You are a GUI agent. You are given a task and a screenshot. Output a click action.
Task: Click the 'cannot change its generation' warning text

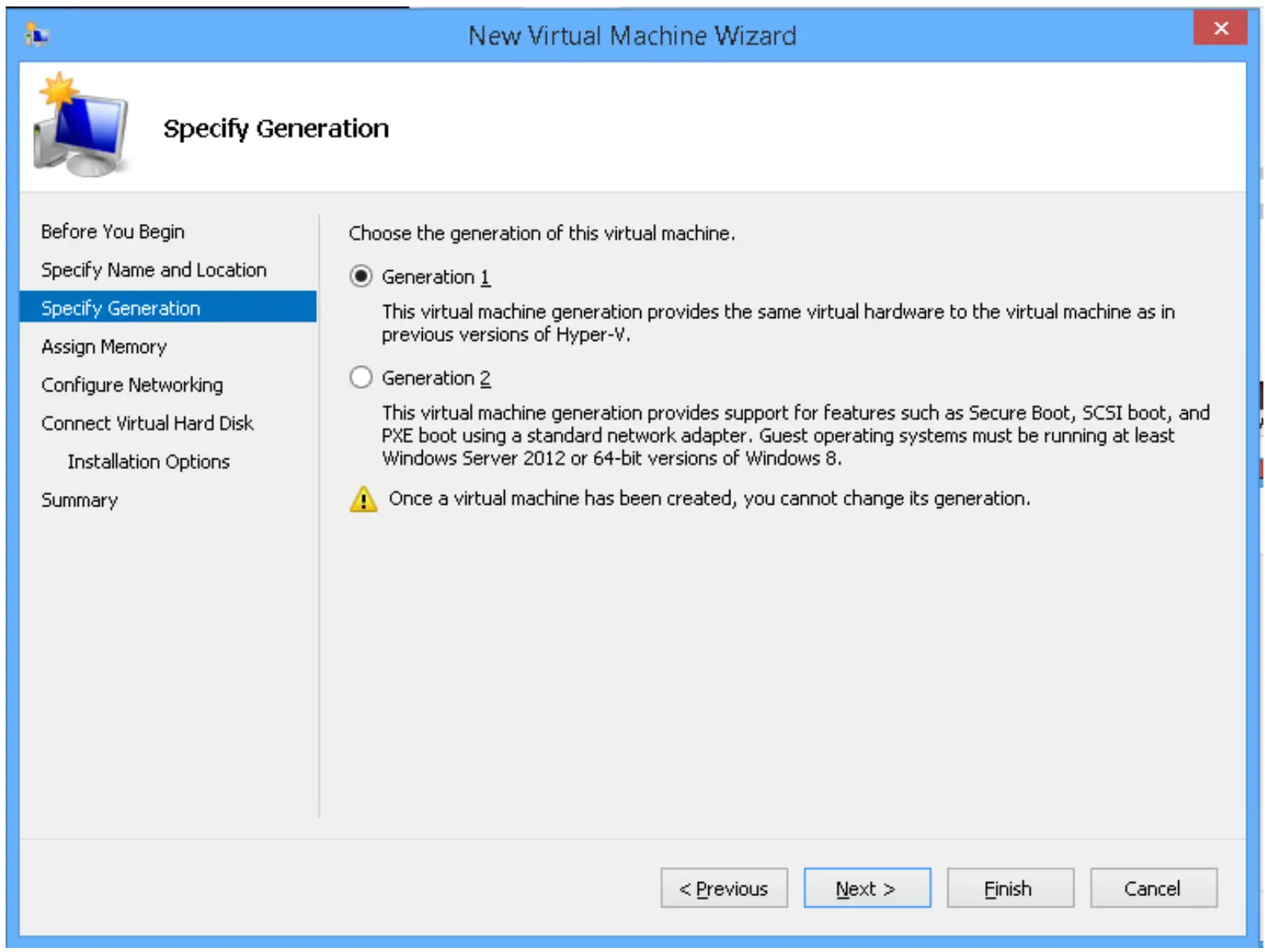[710, 498]
